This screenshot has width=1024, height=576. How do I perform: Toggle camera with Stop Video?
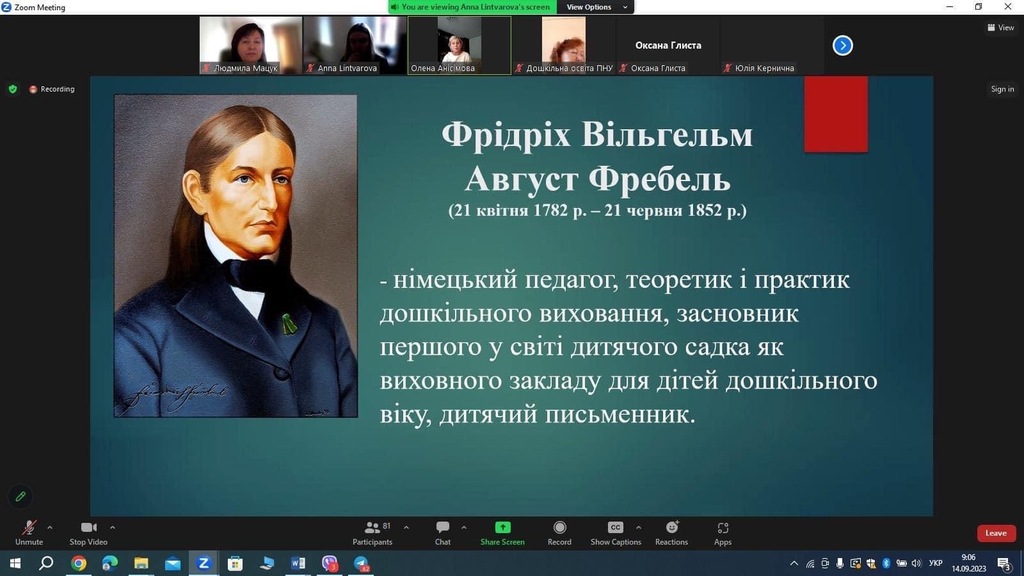[x=88, y=531]
